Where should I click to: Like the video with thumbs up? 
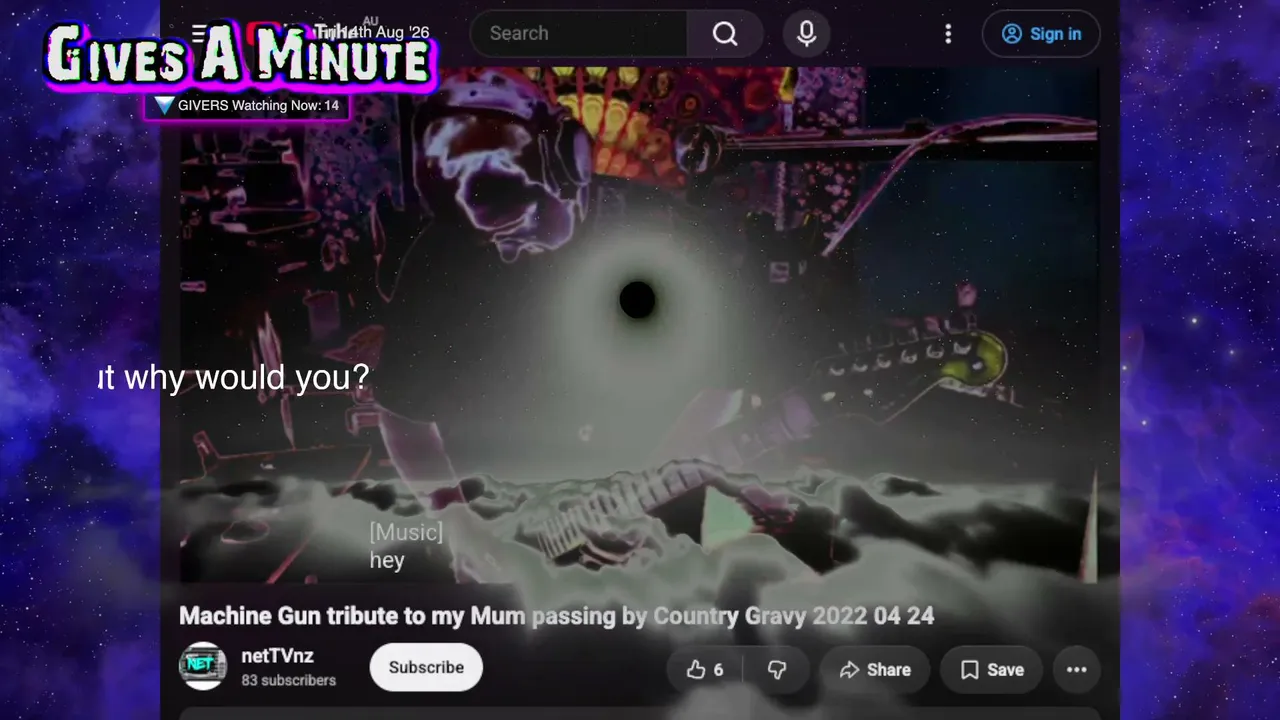coord(705,670)
